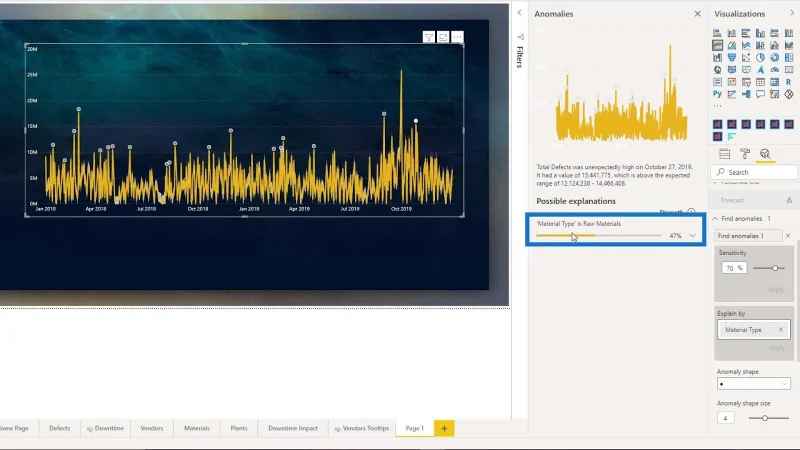Image resolution: width=800 pixels, height=450 pixels.
Task: Select the Page 1 tab
Action: pyautogui.click(x=415, y=428)
